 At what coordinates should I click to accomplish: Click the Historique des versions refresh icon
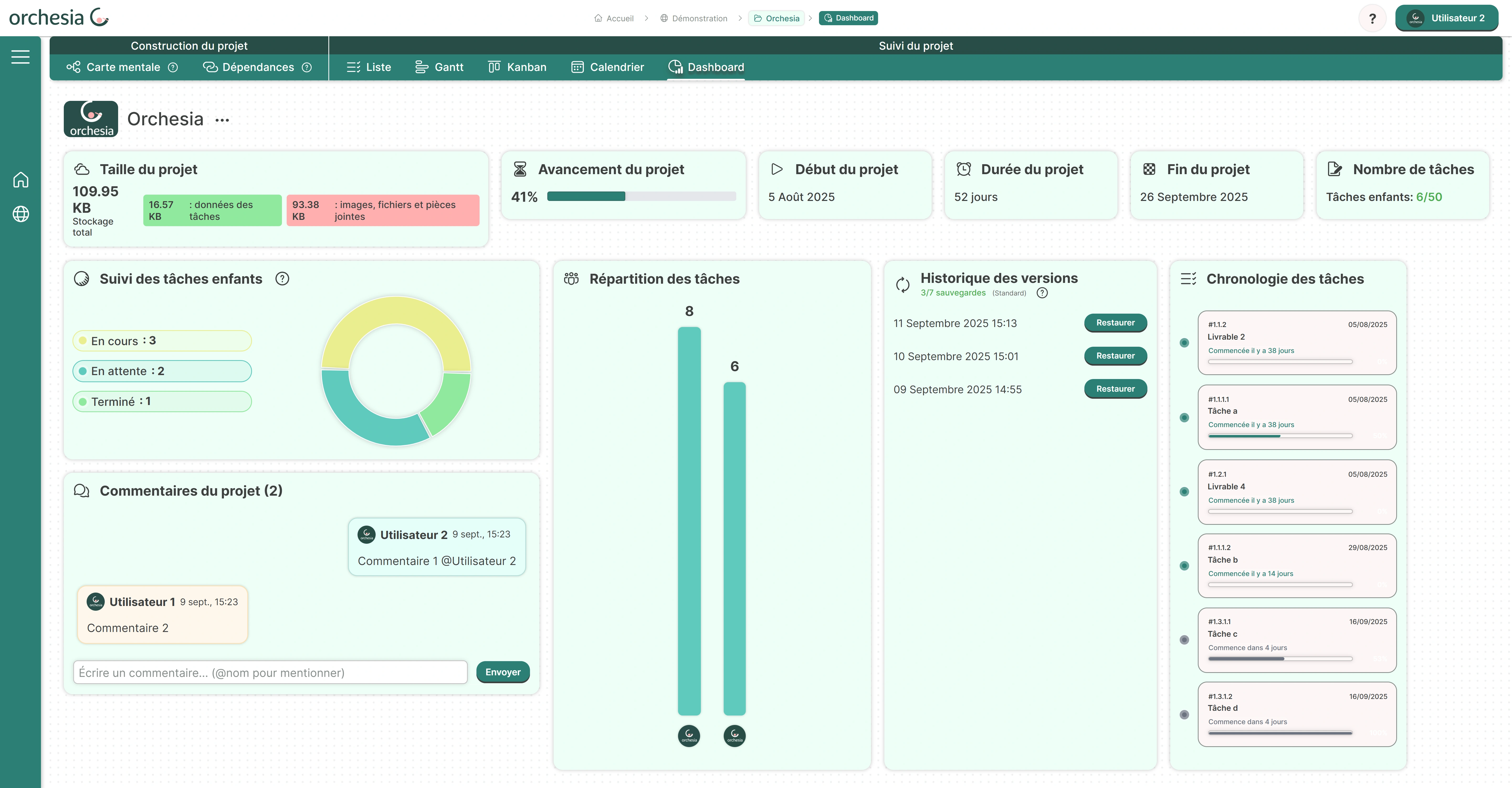[x=903, y=285]
